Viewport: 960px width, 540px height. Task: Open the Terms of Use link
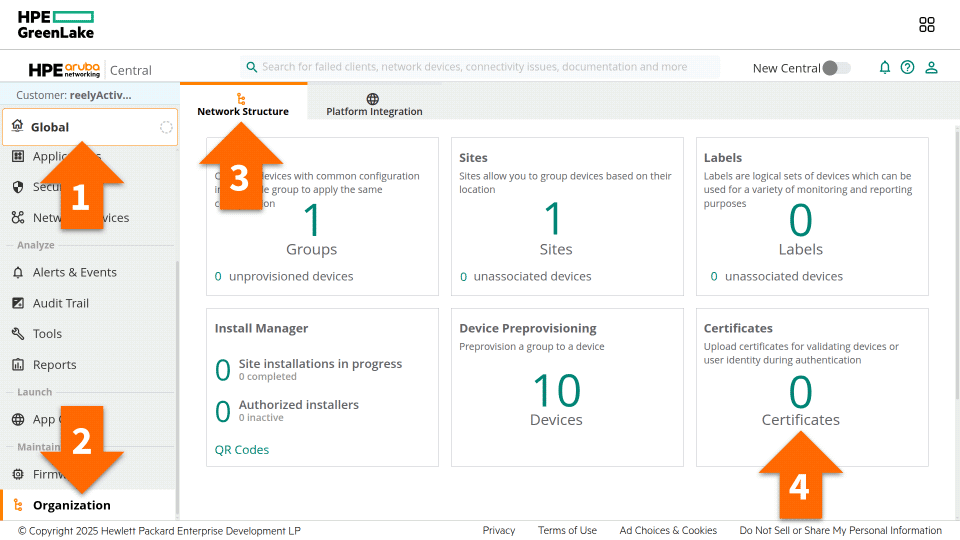[x=567, y=530]
